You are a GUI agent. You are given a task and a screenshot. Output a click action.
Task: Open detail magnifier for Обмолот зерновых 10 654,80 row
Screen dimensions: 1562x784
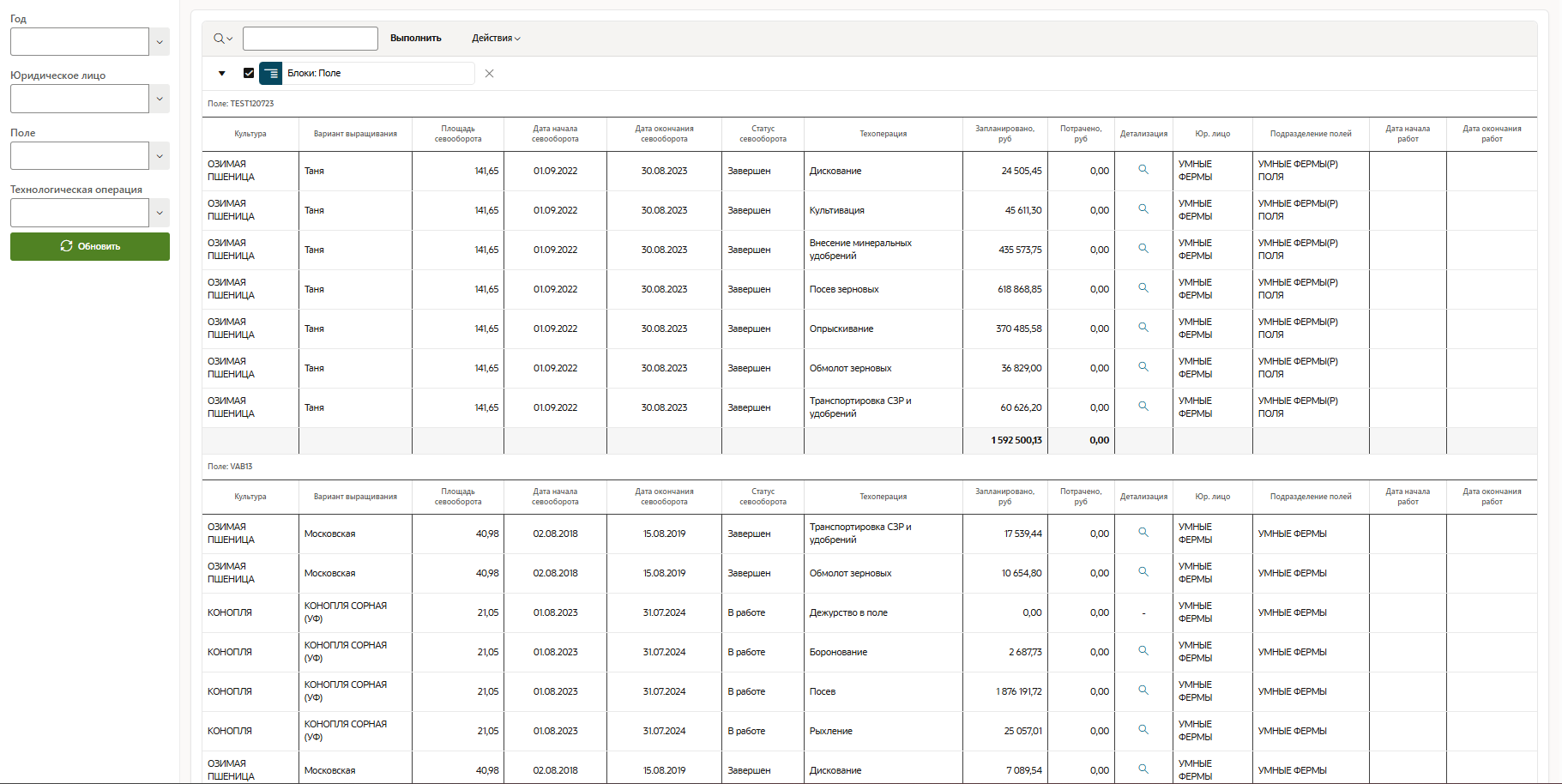(1143, 572)
